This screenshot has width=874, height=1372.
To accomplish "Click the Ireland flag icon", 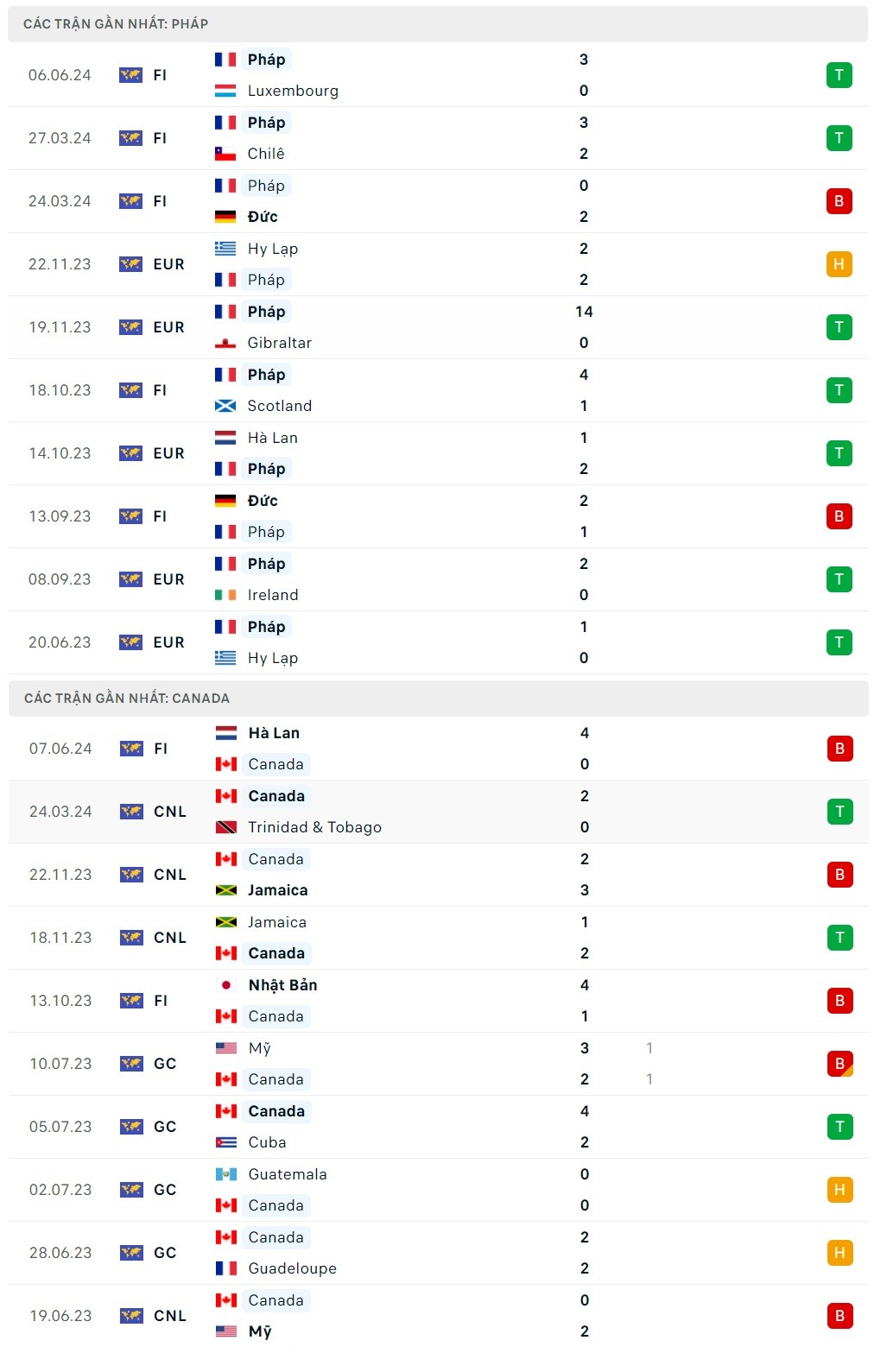I will [225, 595].
